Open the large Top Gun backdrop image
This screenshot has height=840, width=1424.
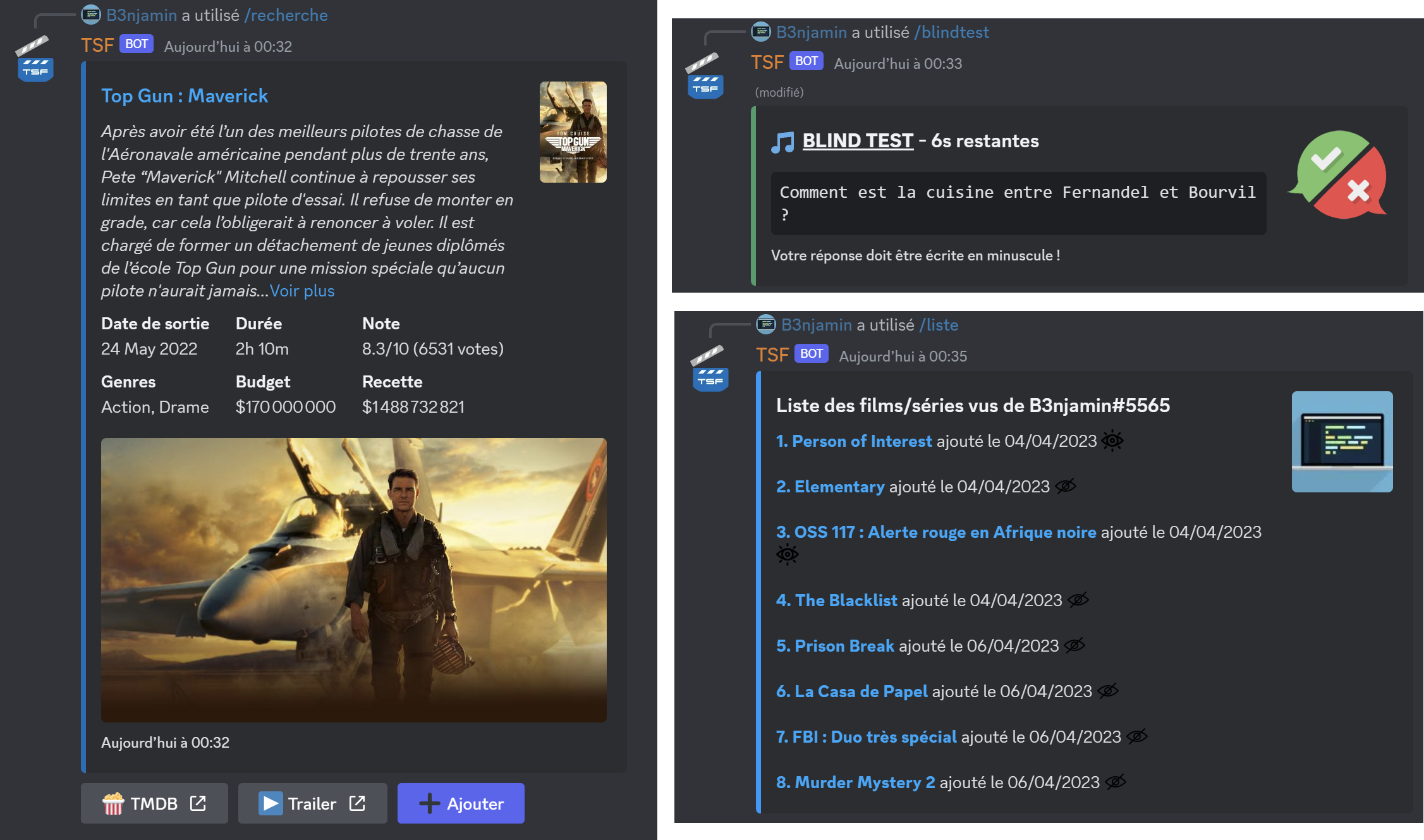[354, 580]
